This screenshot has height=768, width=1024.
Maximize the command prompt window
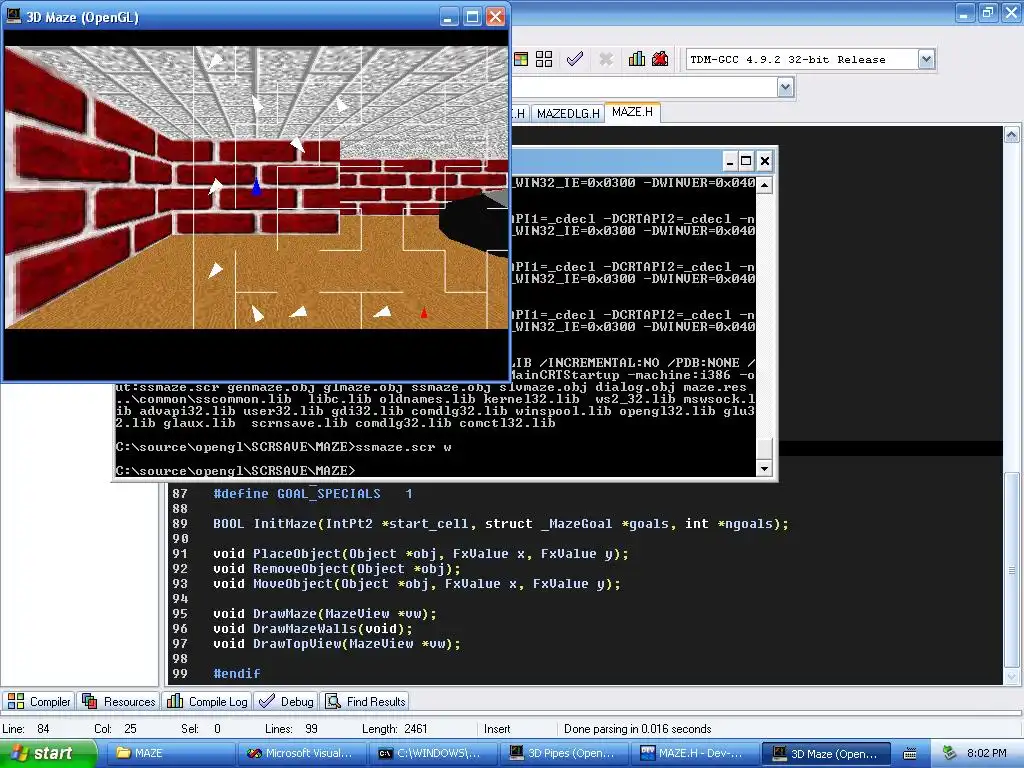pos(746,161)
